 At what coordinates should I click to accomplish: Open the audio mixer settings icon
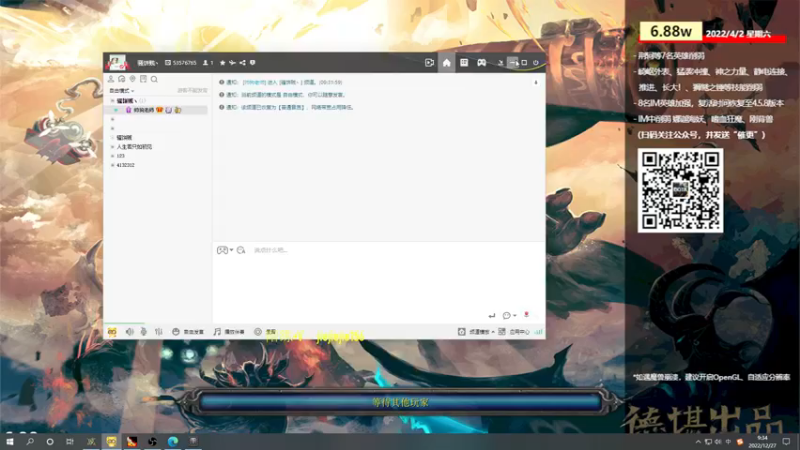pos(159,332)
